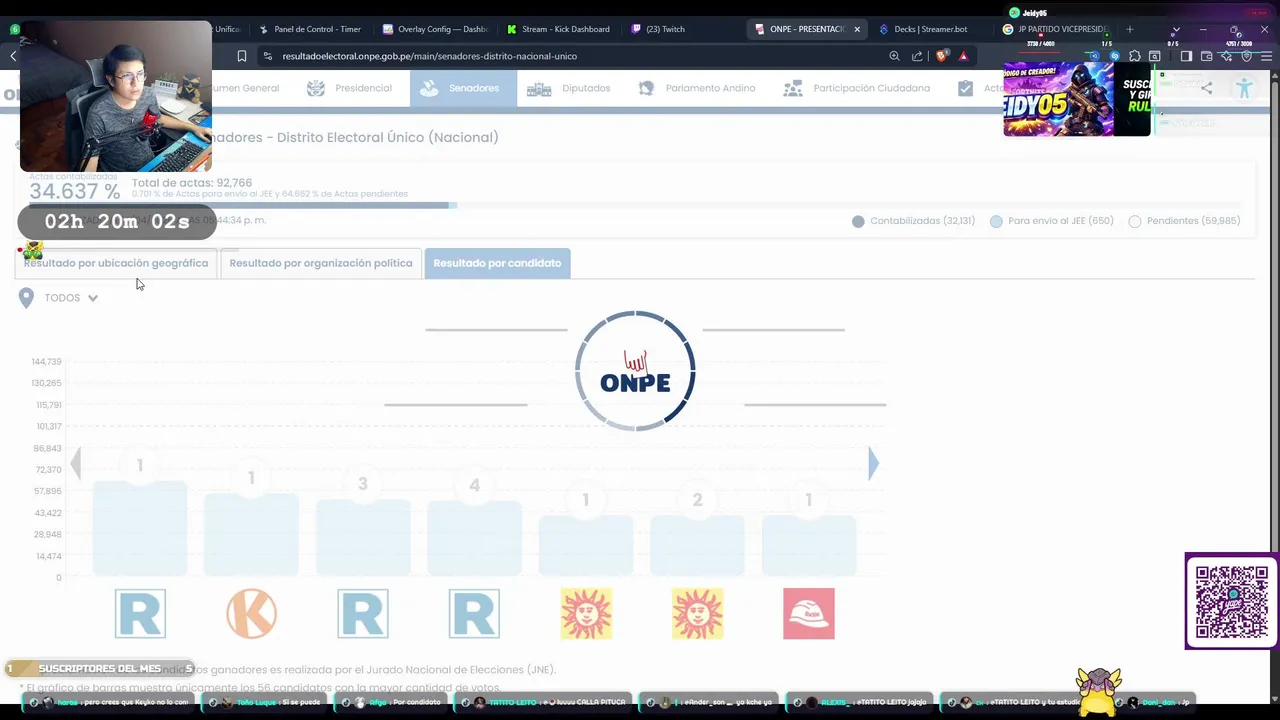Select the Resultado por candidato tab
Viewport: 1280px width, 720px height.
(x=497, y=263)
